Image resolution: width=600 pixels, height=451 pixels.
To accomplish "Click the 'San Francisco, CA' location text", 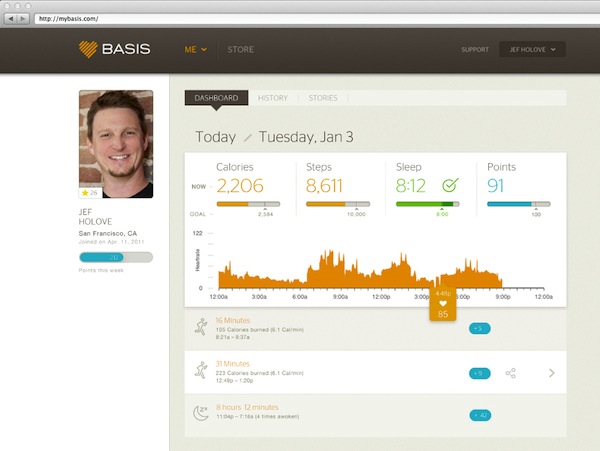I will coord(108,233).
